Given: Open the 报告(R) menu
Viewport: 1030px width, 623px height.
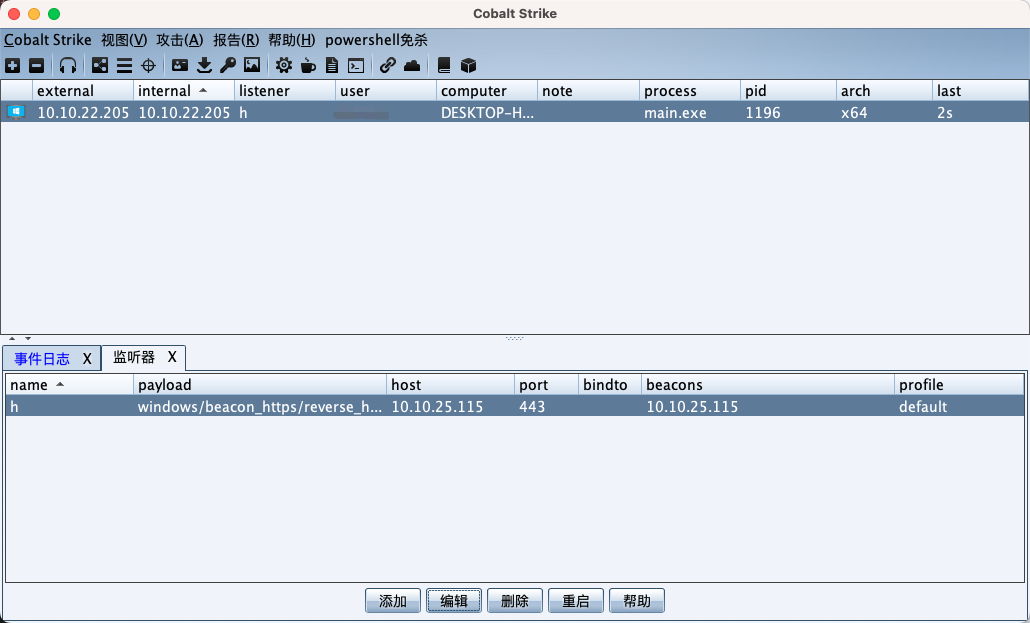Looking at the screenshot, I should (x=236, y=40).
